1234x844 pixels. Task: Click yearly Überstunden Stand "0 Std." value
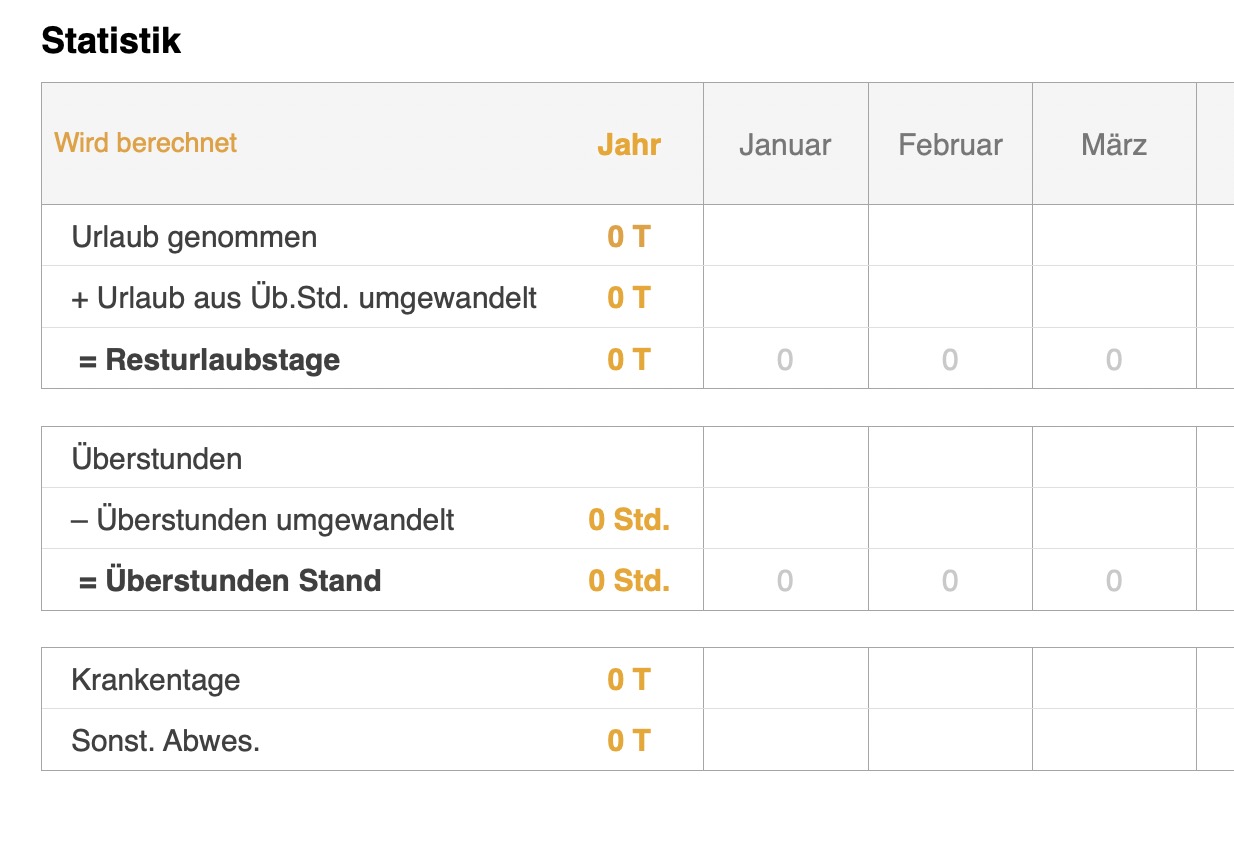coord(629,581)
